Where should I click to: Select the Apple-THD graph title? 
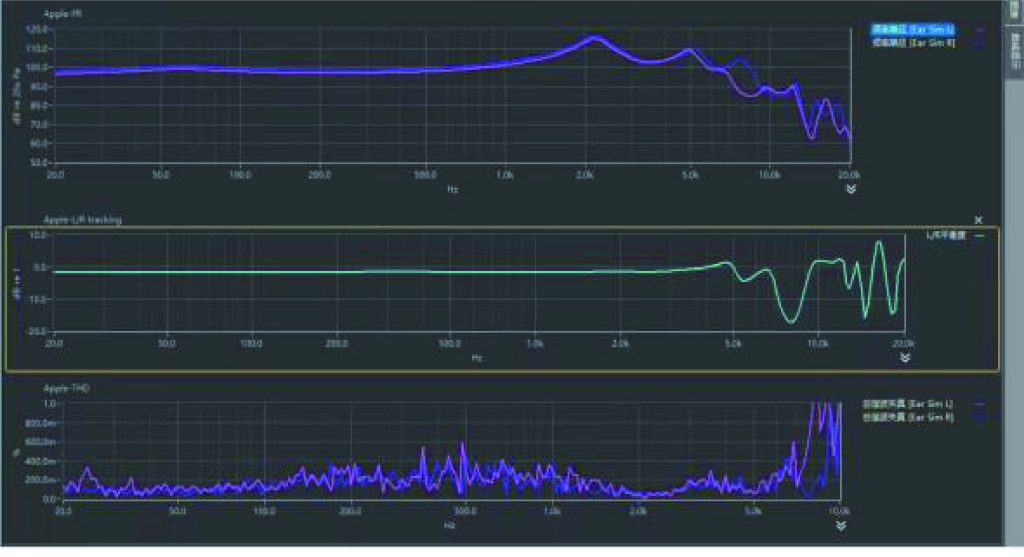[x=66, y=389]
